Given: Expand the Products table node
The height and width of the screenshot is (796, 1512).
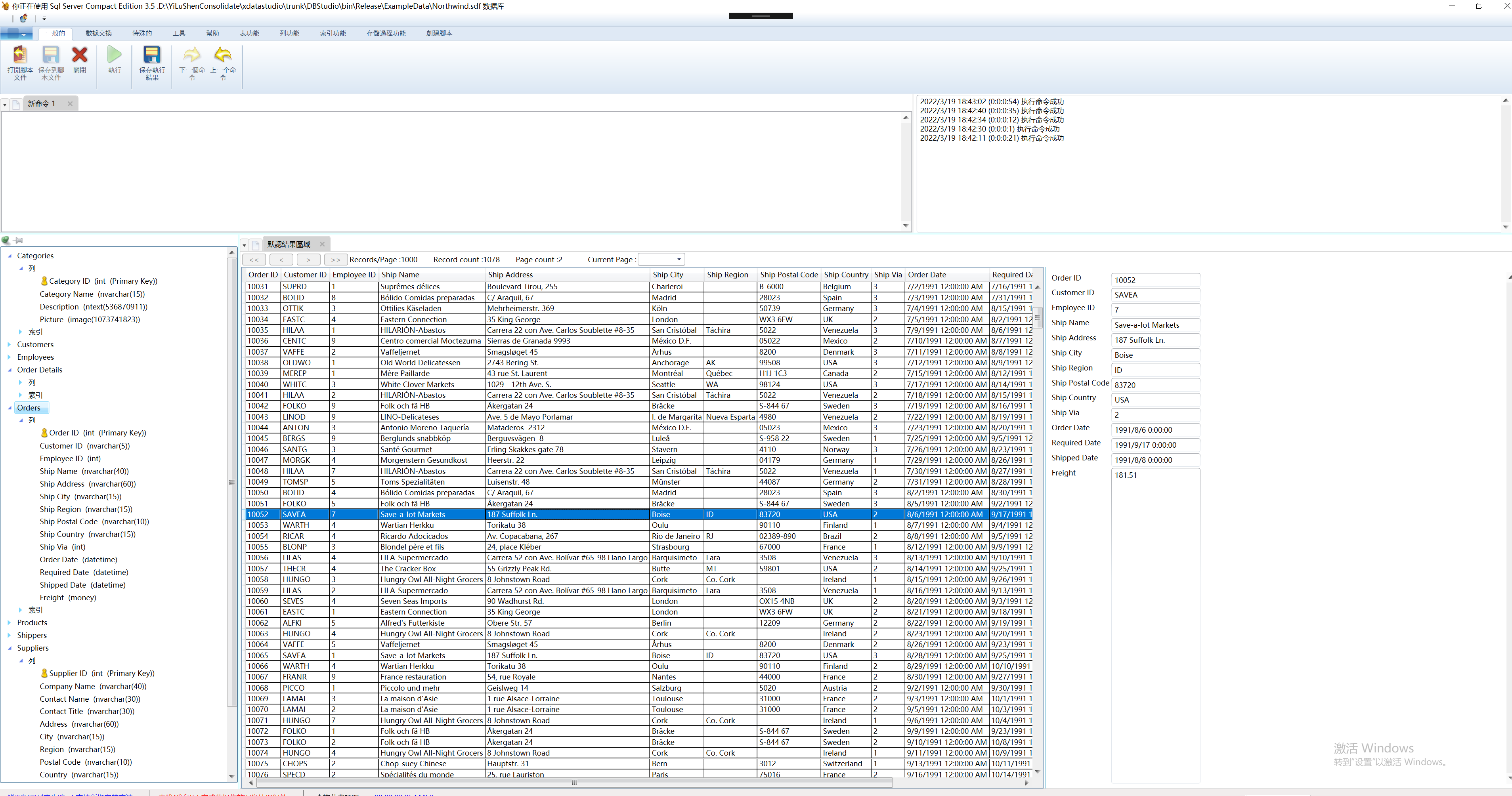Looking at the screenshot, I should (10, 622).
